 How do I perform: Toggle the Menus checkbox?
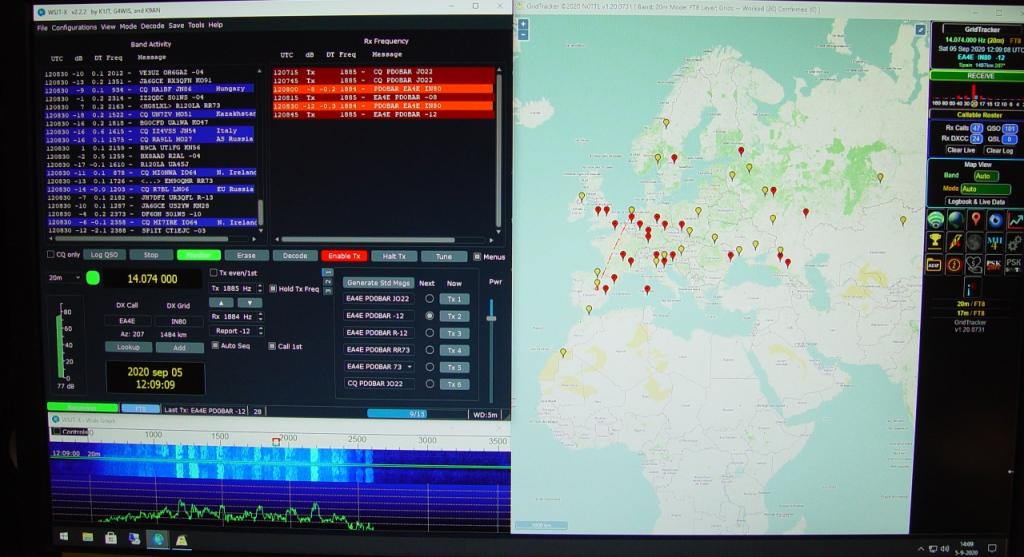[x=477, y=257]
